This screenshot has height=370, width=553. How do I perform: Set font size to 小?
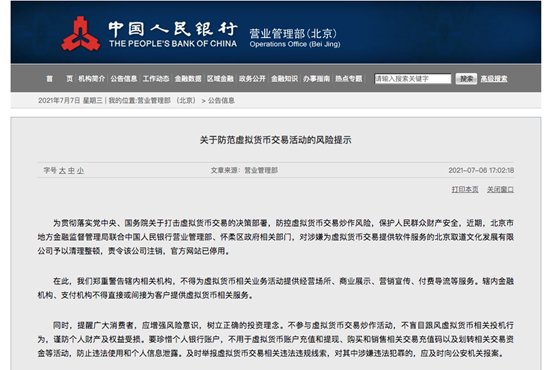80,171
